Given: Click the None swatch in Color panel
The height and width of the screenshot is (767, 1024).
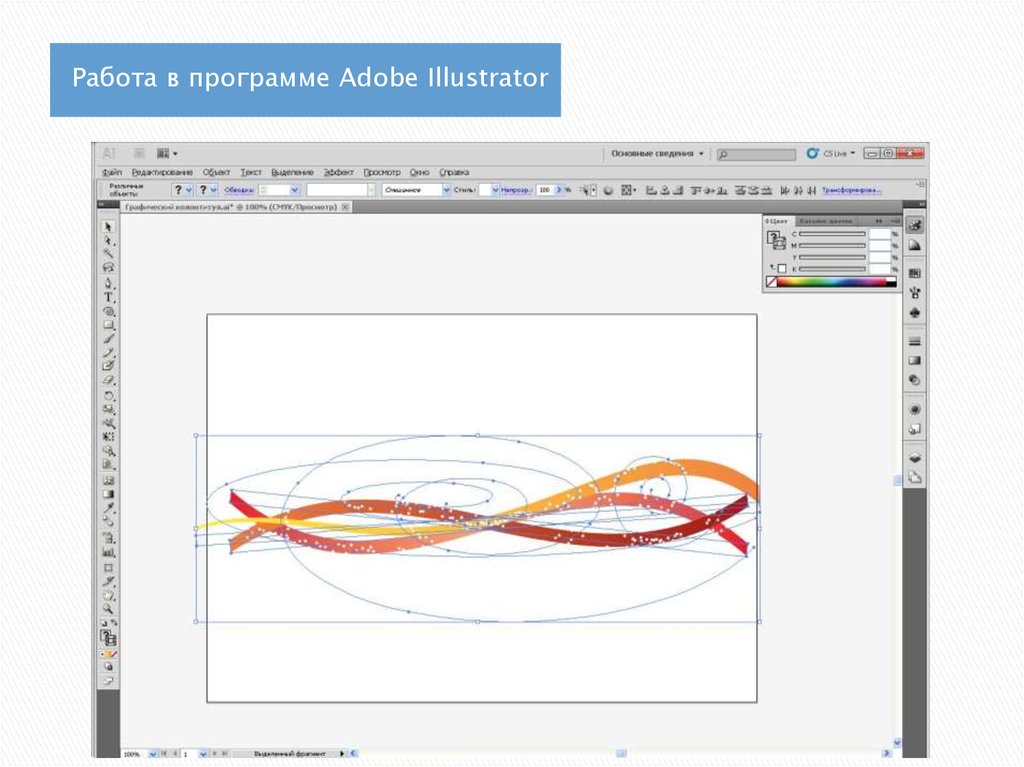Looking at the screenshot, I should pos(771,282).
